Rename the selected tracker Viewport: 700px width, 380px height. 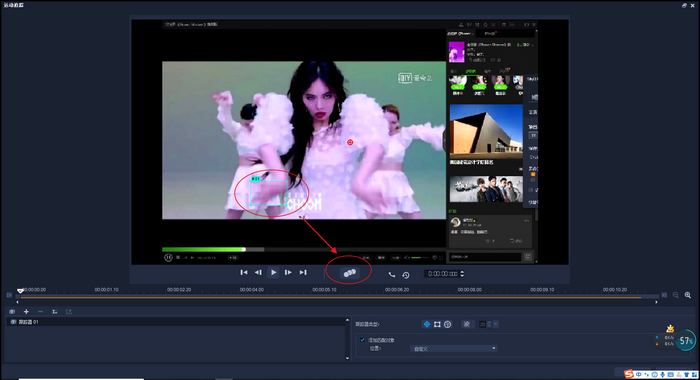54,312
